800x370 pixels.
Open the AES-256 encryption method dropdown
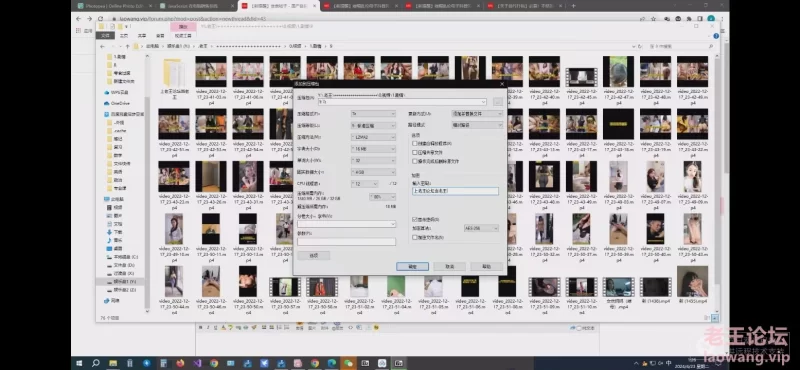click(481, 228)
